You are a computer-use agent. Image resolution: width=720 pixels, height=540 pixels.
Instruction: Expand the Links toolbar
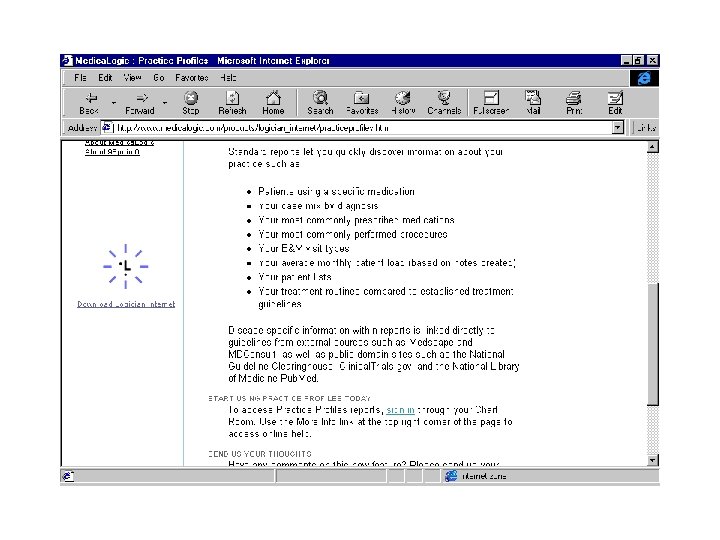coord(645,128)
